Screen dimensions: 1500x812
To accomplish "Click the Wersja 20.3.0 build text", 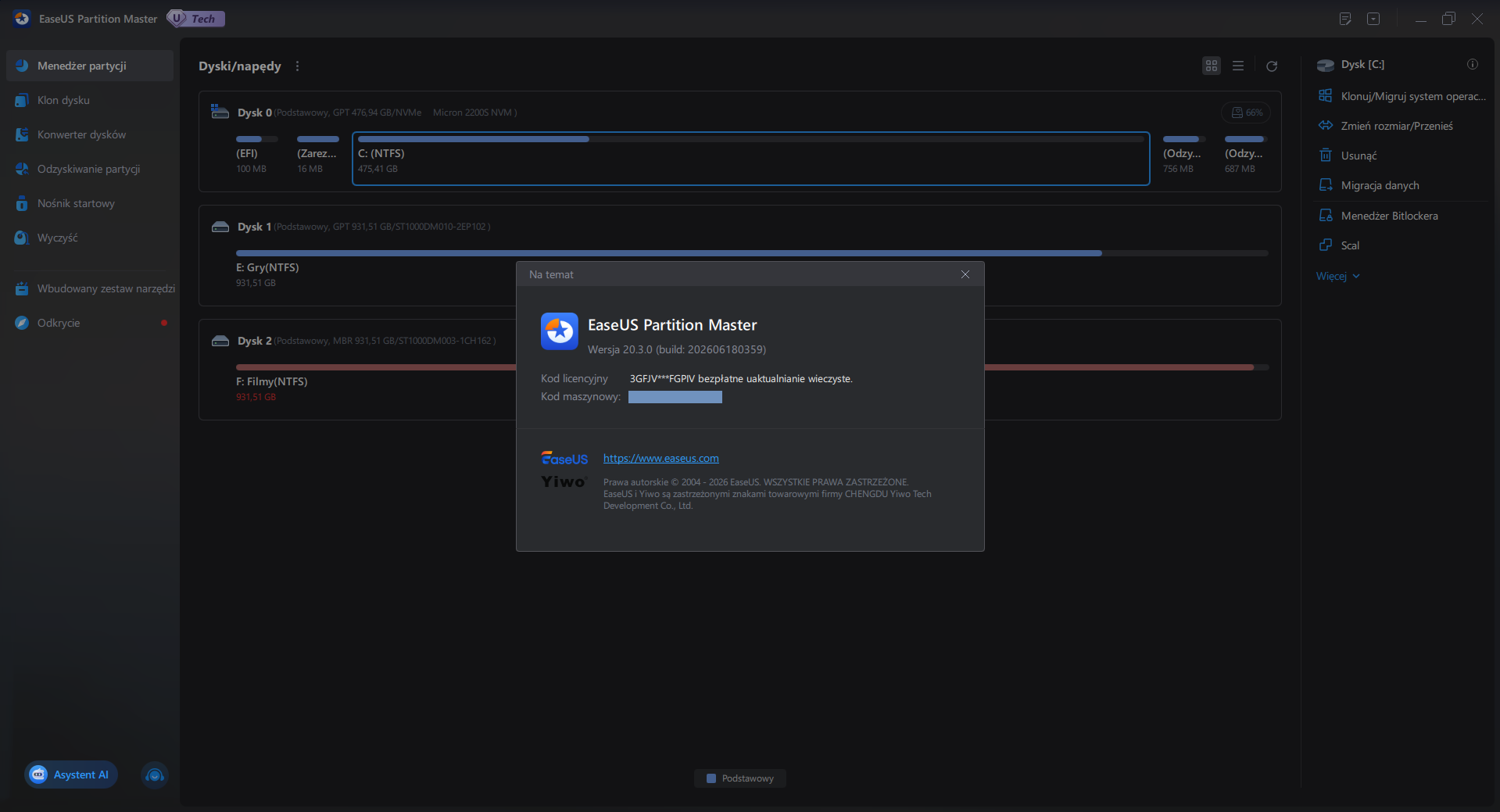I will pos(677,349).
